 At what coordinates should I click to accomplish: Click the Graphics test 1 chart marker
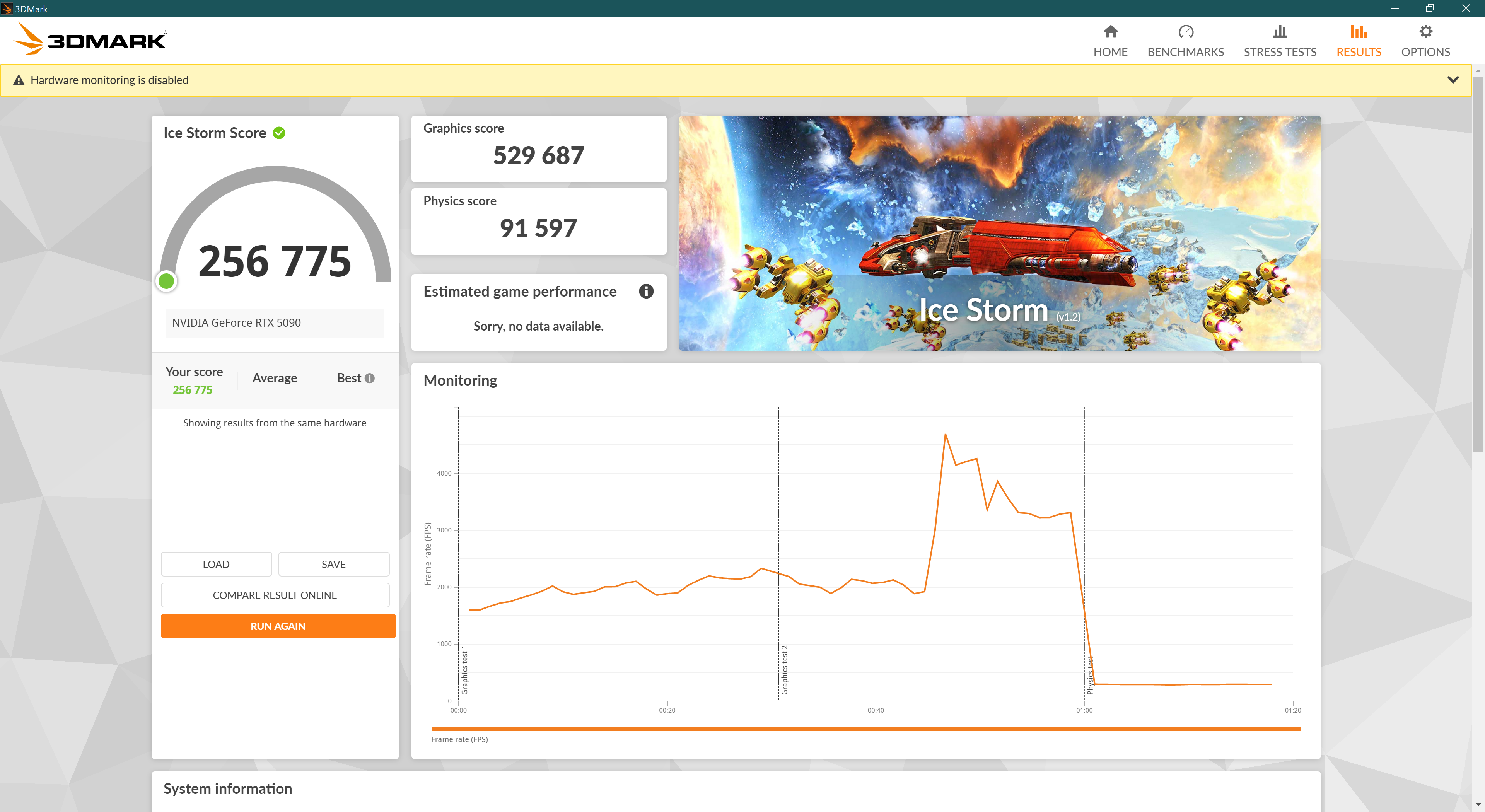point(464,670)
